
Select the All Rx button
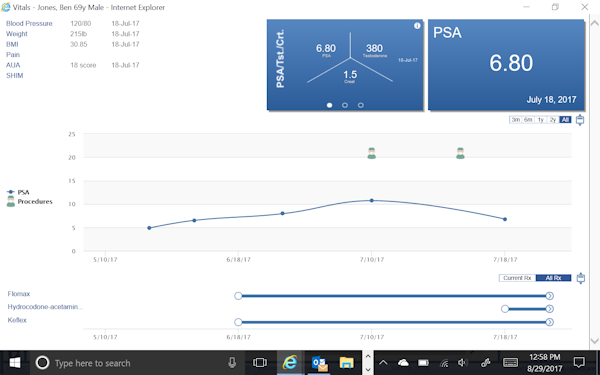[553, 278]
